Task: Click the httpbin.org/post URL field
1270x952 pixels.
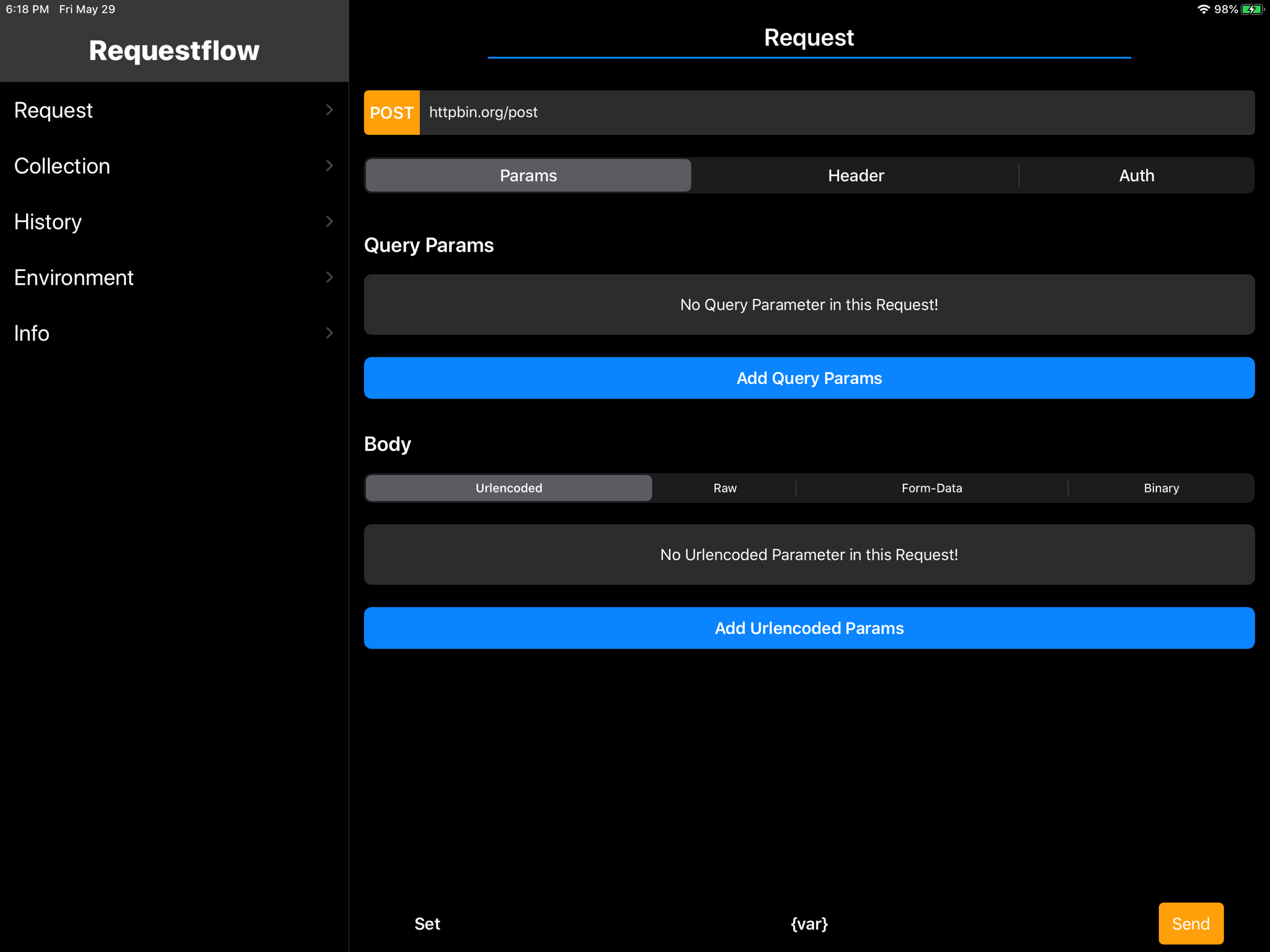Action: pos(836,112)
